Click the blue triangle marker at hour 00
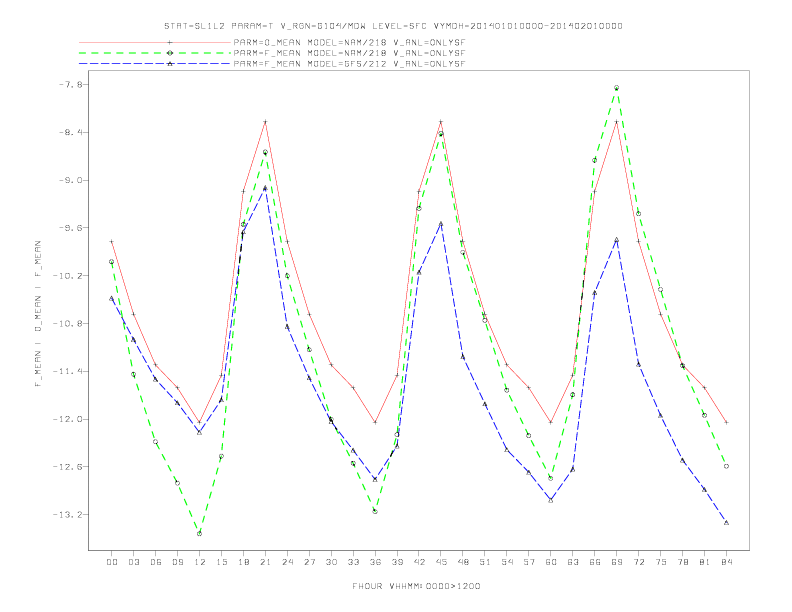This screenshot has height=612, width=792. [x=112, y=298]
